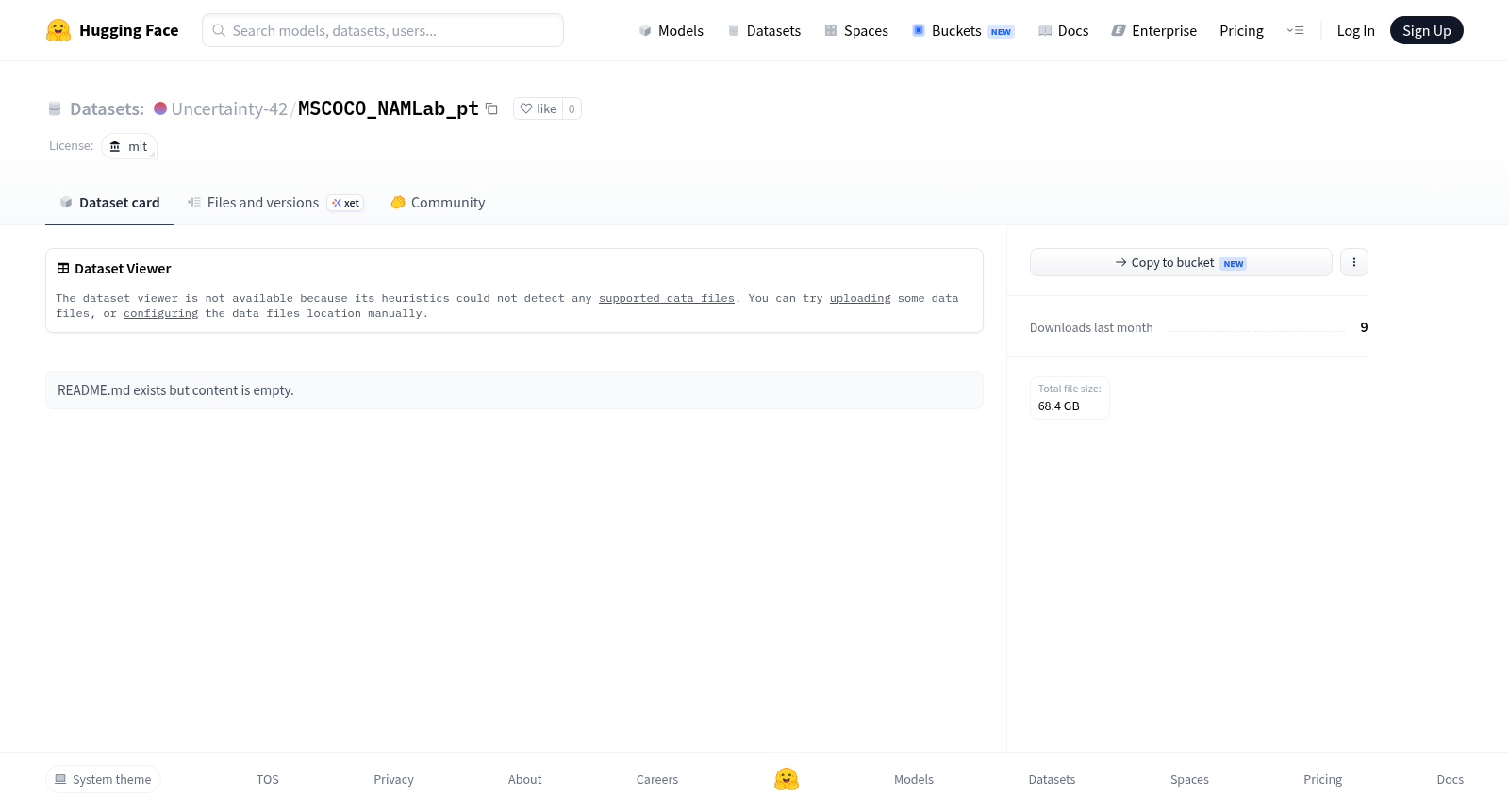Screen dimensions: 1509x812
Task: Switch to the Community tab
Action: 438,203
